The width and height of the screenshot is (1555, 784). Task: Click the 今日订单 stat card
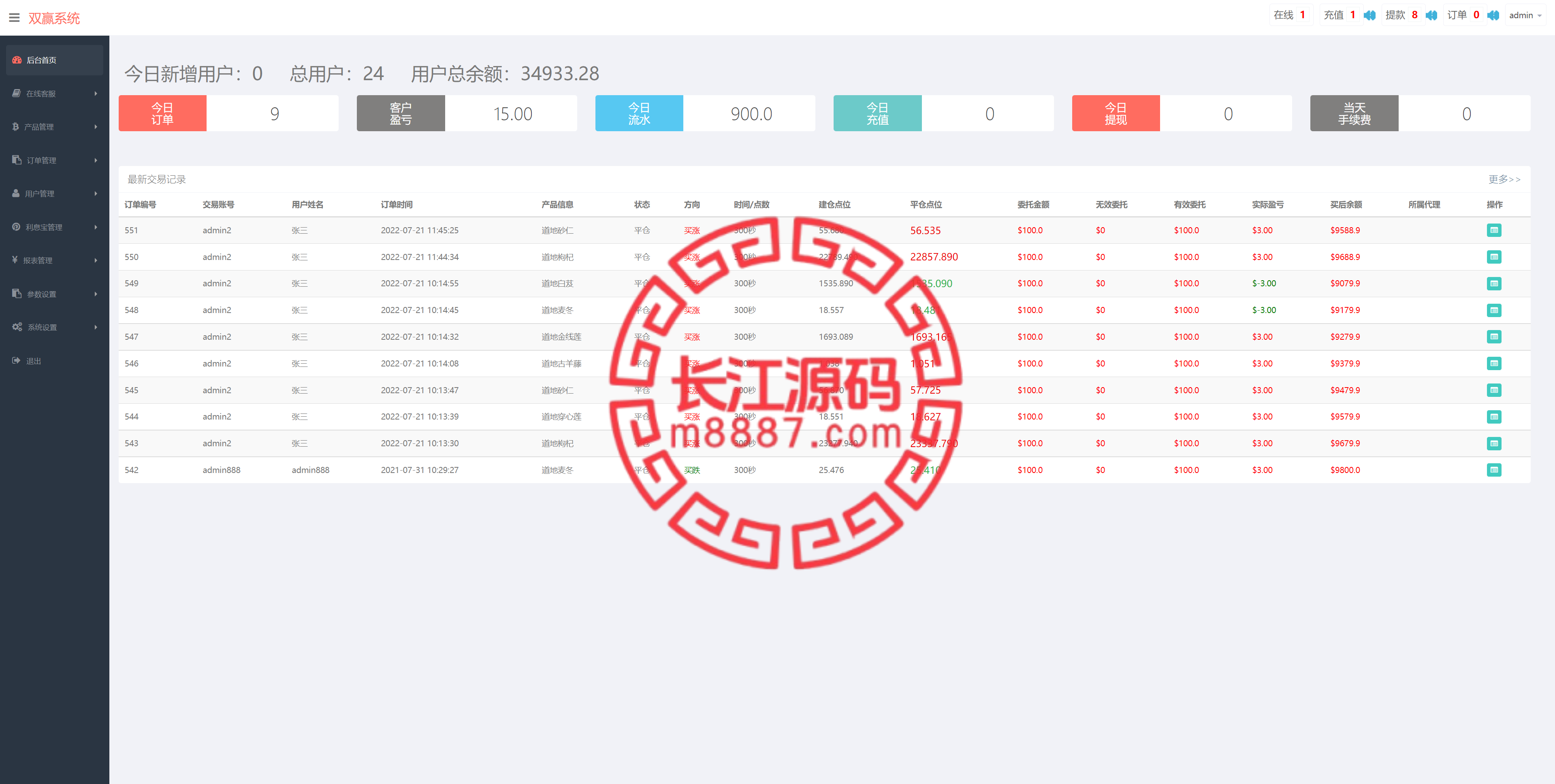click(x=228, y=113)
